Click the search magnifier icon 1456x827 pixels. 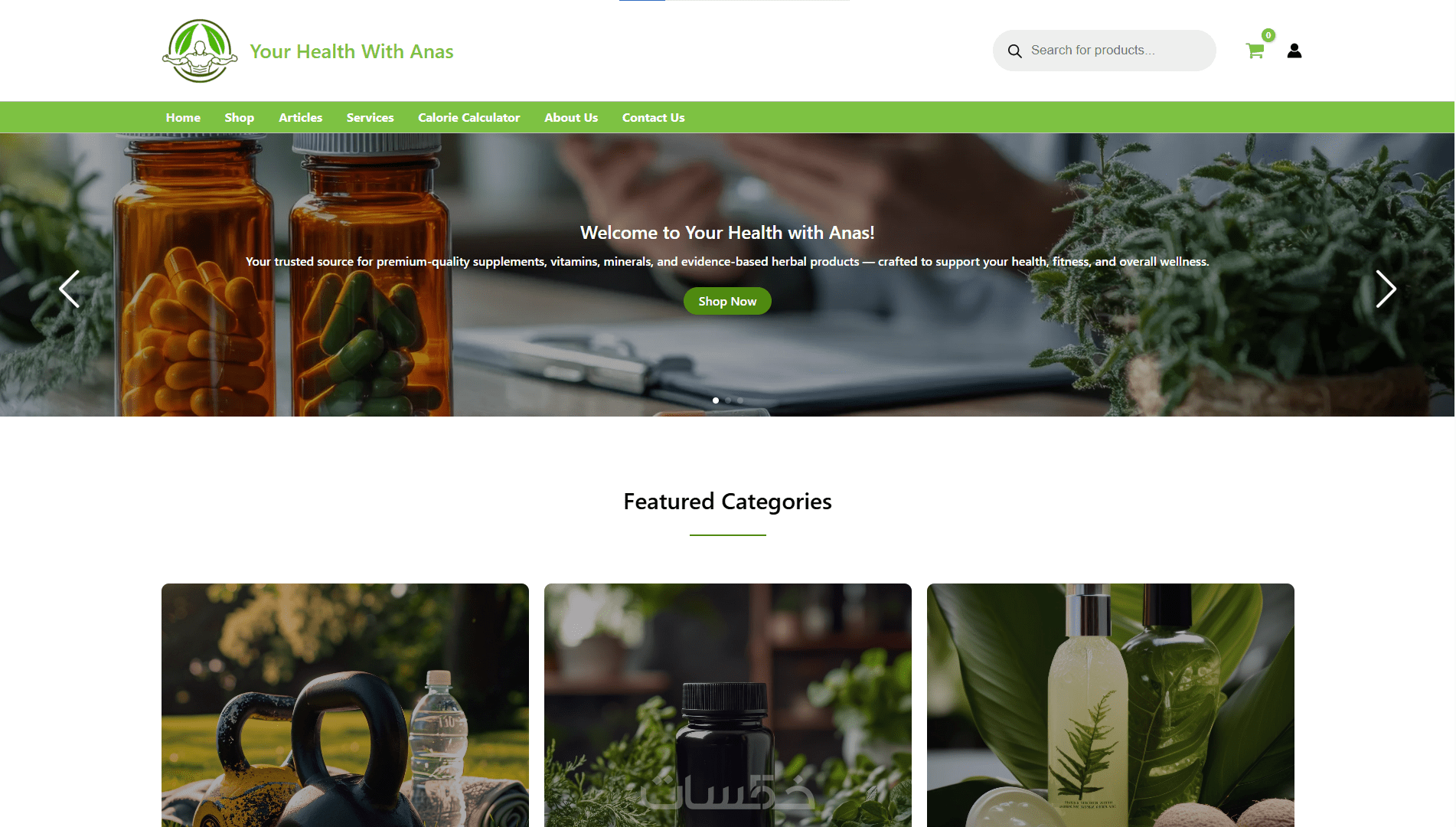[x=1015, y=51]
